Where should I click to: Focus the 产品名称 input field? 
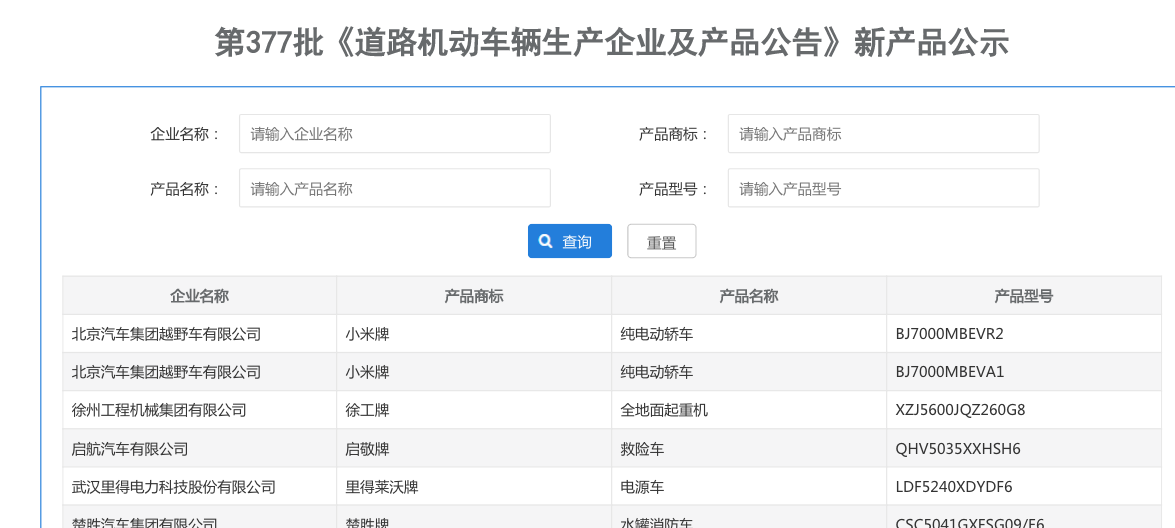394,188
